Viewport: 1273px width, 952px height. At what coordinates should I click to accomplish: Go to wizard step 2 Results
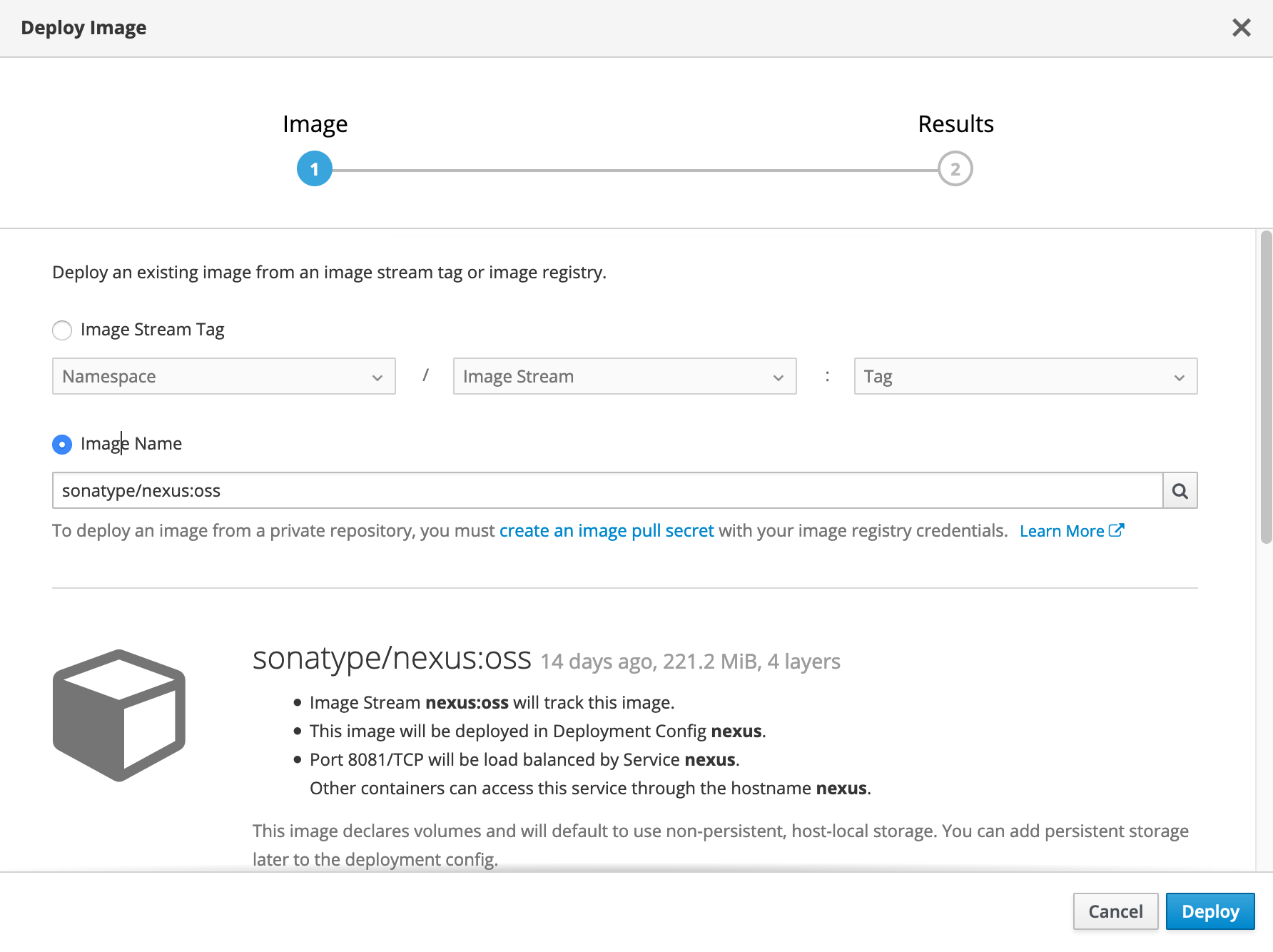click(955, 169)
